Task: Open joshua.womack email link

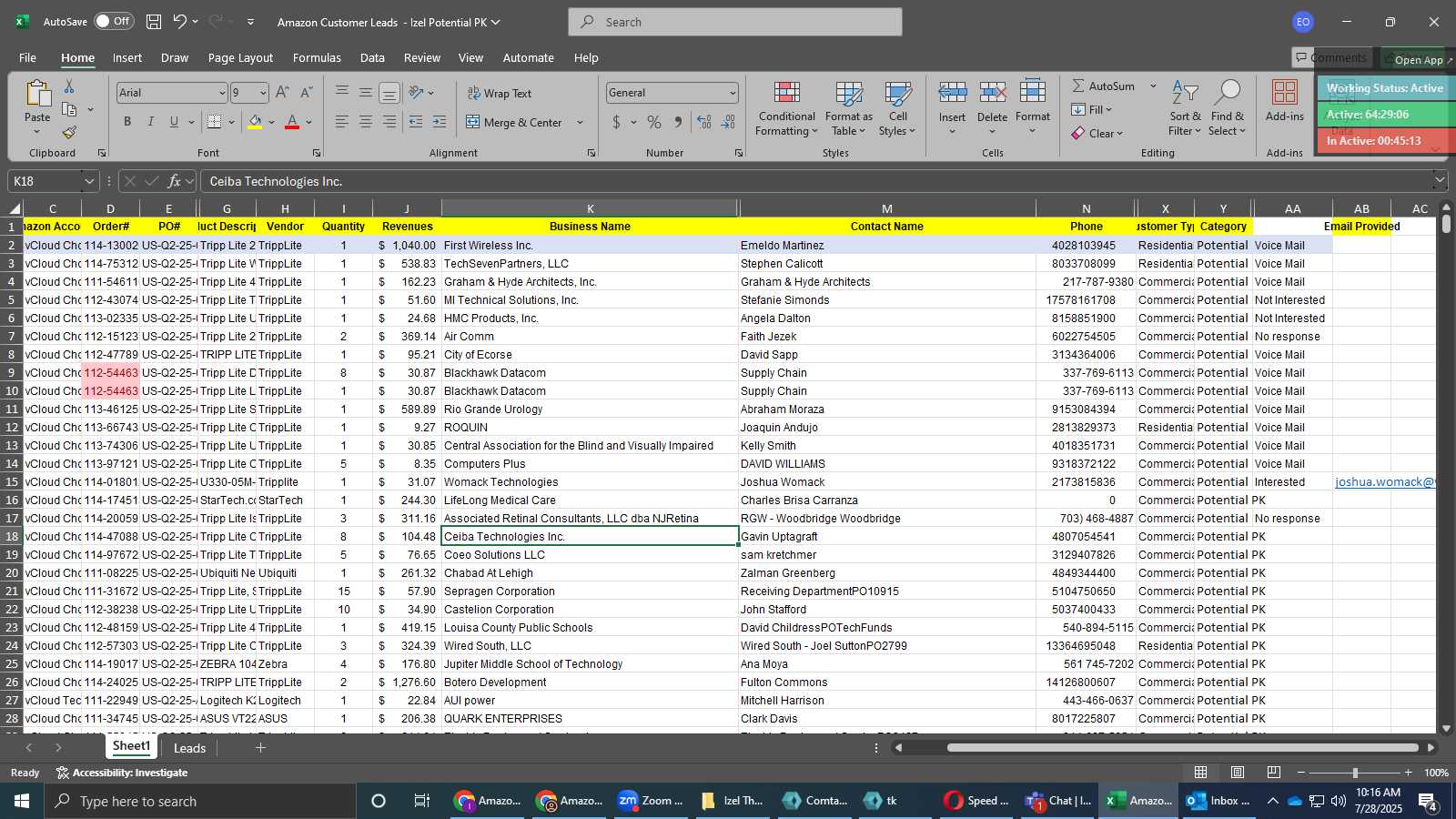Action: [1384, 482]
